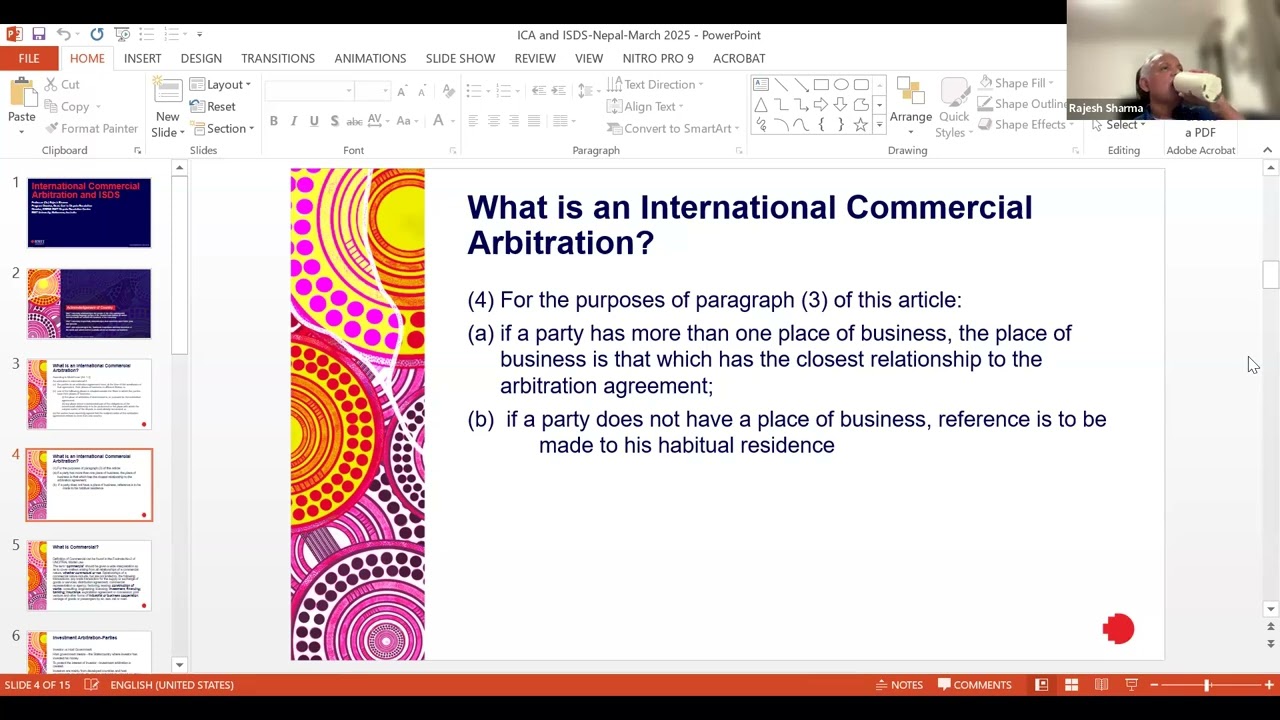Click zoom out minus button

tap(1153, 685)
